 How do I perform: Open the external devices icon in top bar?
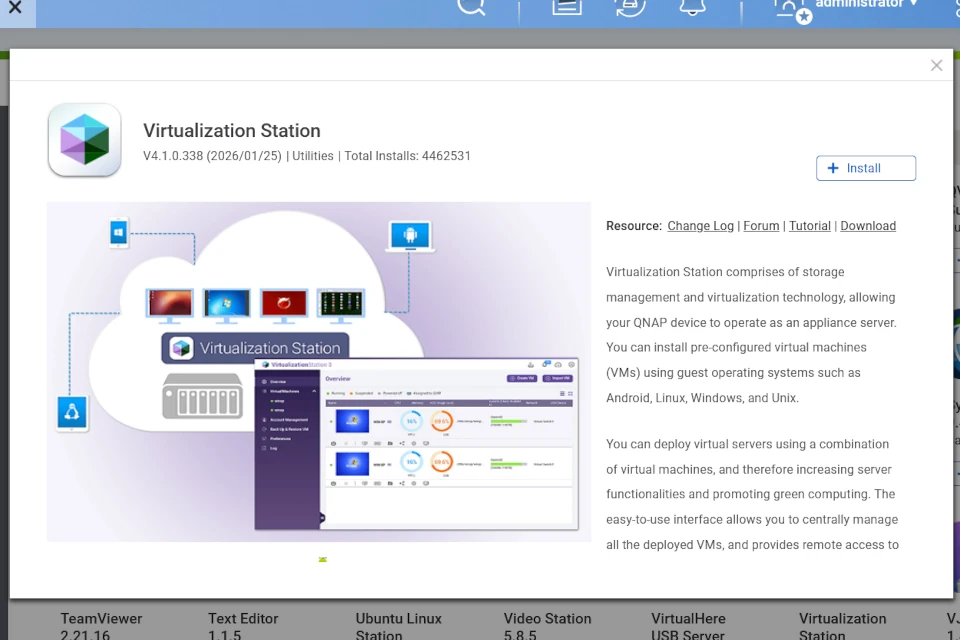[629, 6]
